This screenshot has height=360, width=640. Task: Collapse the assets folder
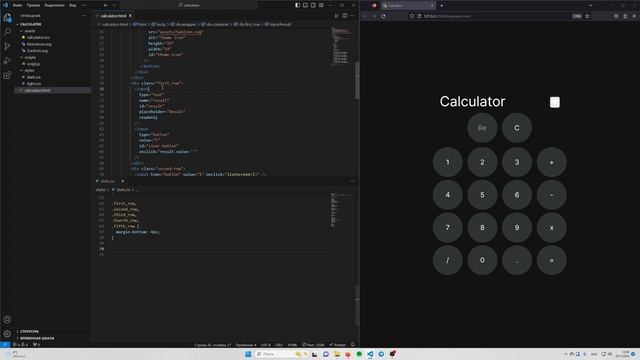click(x=29, y=31)
